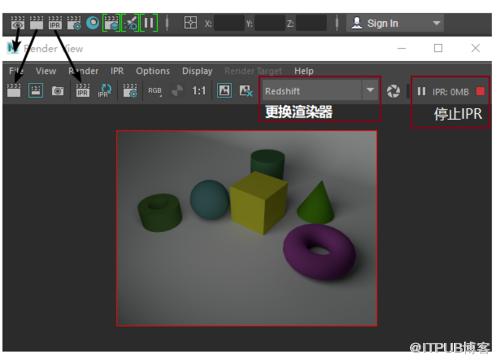Click the input mode grid icon beside X field
Image resolution: width=500 pixels, height=363 pixels.
(x=190, y=23)
